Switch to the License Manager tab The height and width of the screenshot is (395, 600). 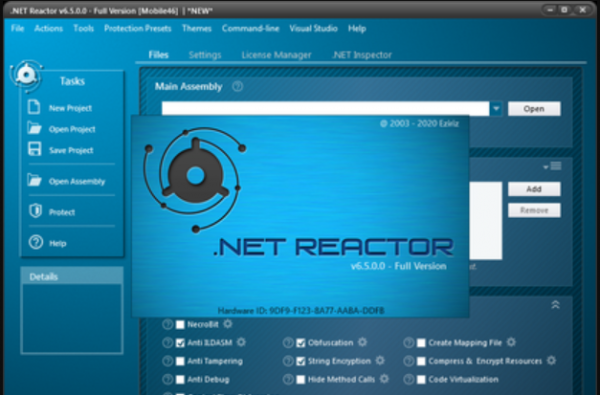tap(276, 55)
